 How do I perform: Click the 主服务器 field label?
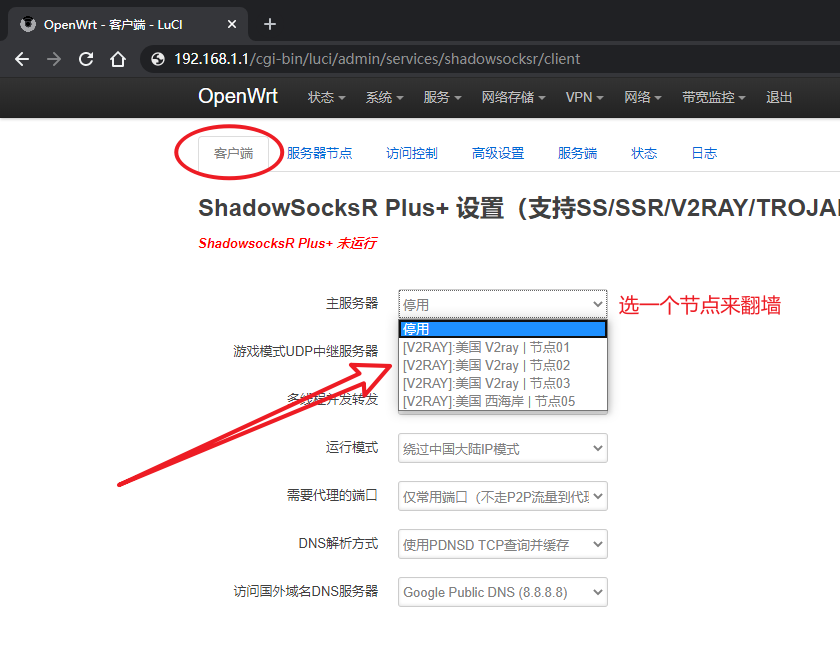352,303
